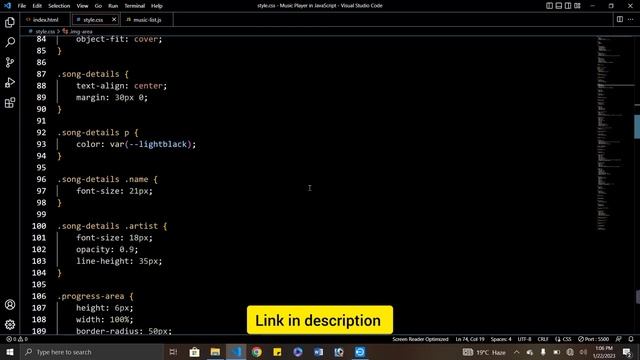This screenshot has height=360, width=640.
Task: Split the editor to the right
Action: coord(620,19)
